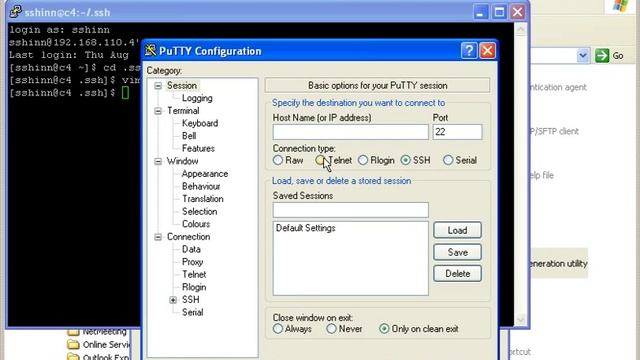Screen dimensions: 640x360
Task: Select Serial category in tree
Action: pos(192,312)
